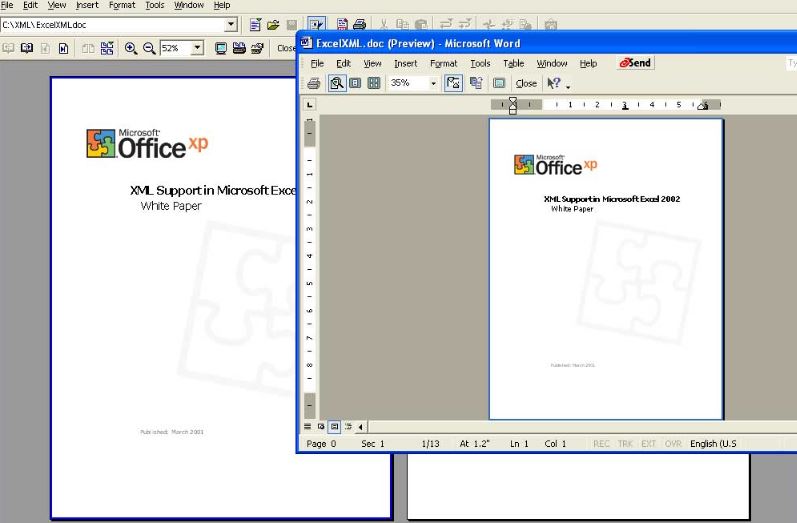Click Zoom Out magnifier in background window

coord(149,48)
